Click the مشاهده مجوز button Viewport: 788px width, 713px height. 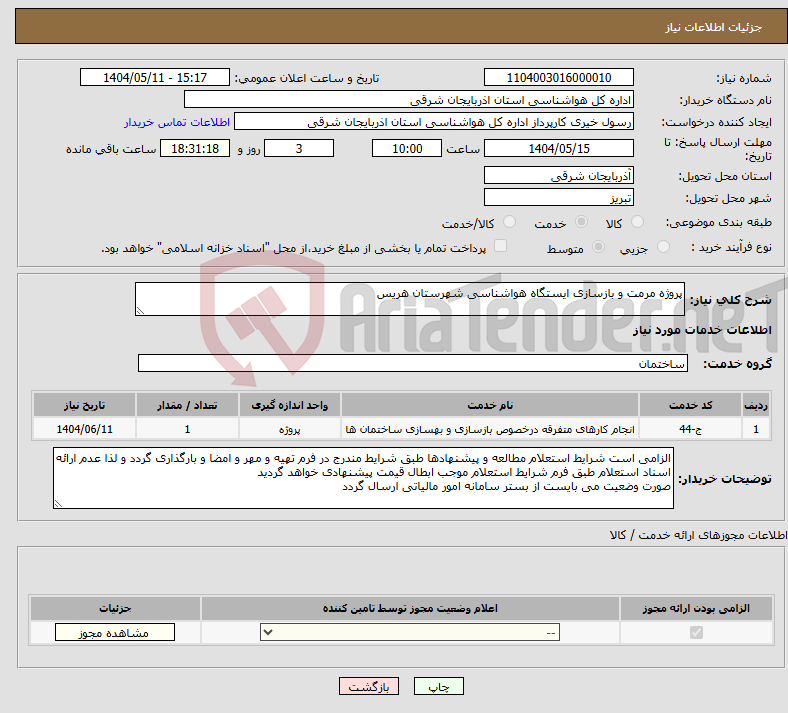point(115,633)
